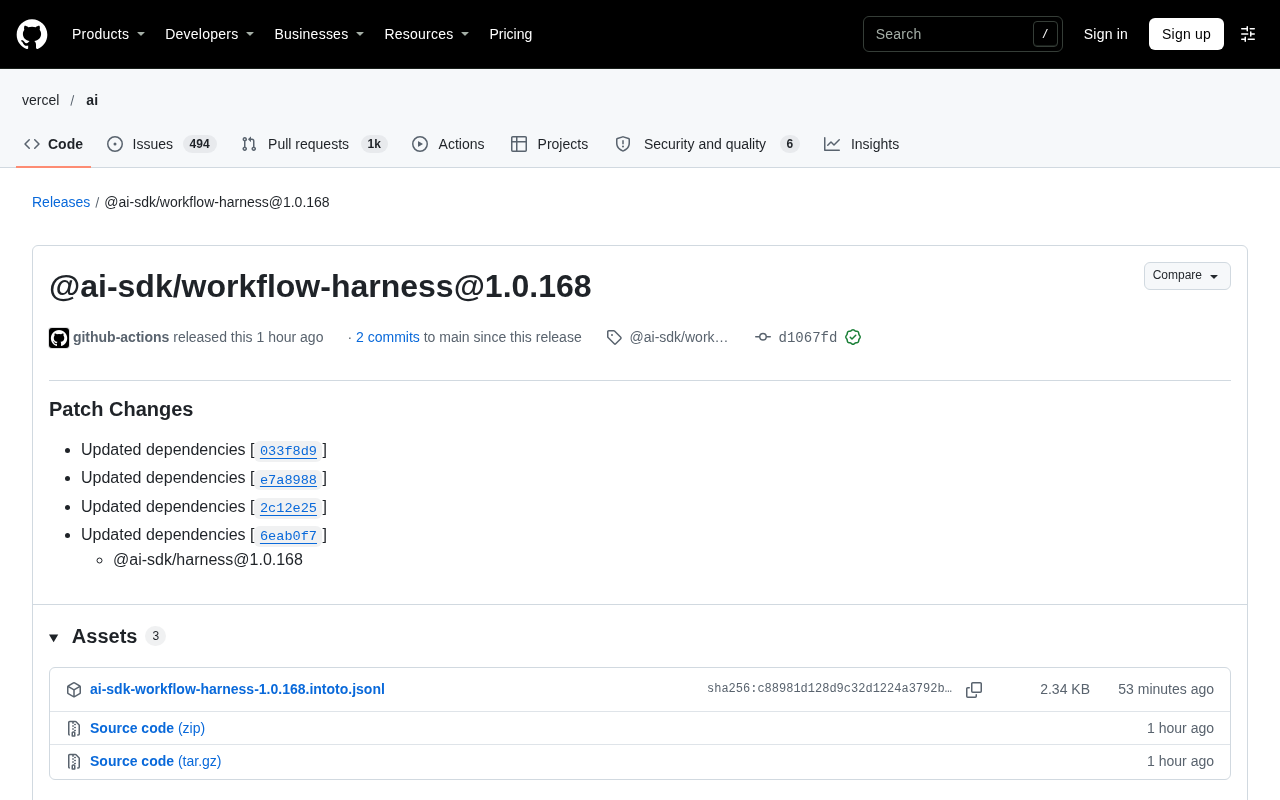Open the Projects tab
The height and width of the screenshot is (800, 1280).
pyautogui.click(x=550, y=144)
